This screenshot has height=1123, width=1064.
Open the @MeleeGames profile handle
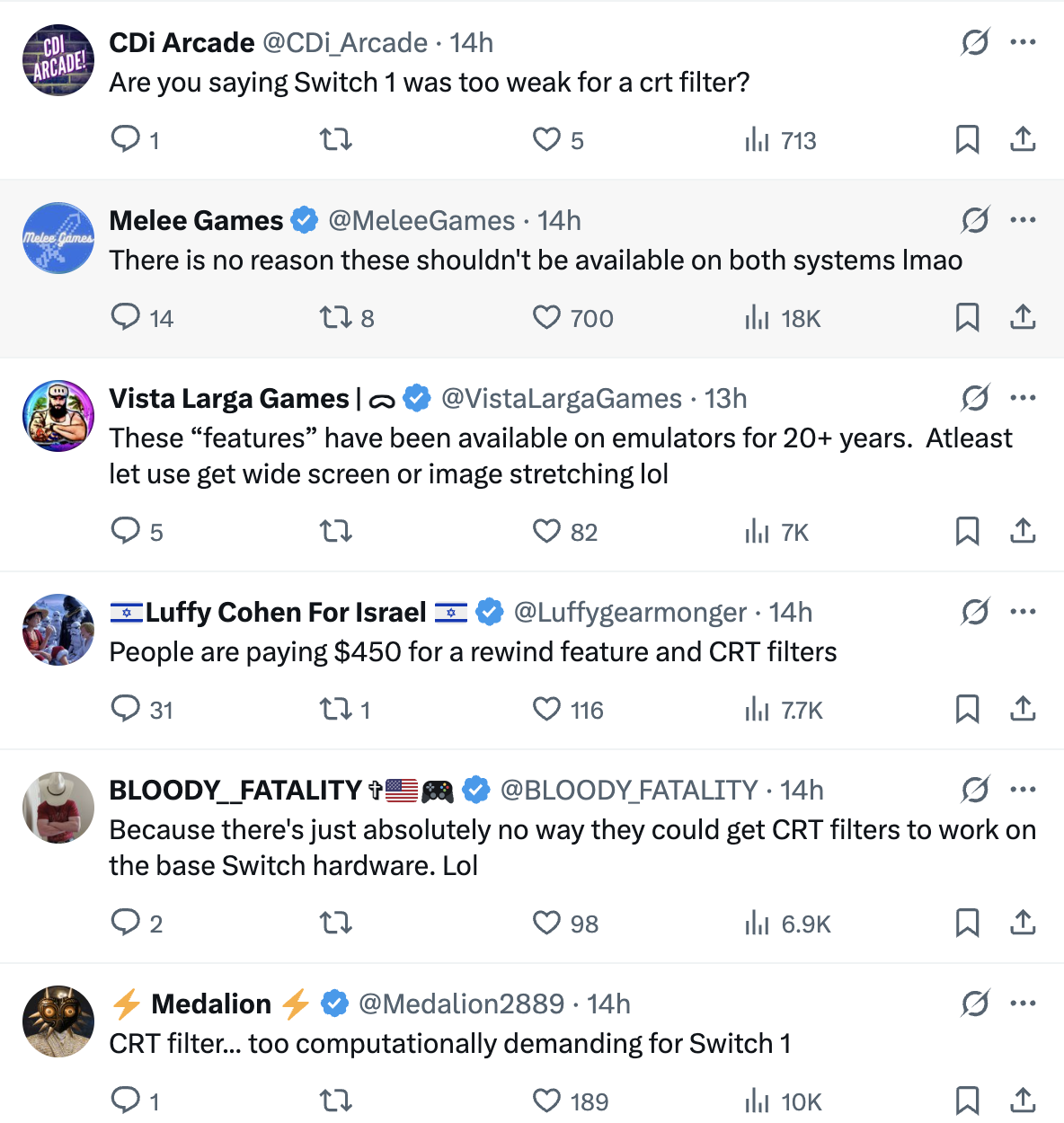point(421,220)
